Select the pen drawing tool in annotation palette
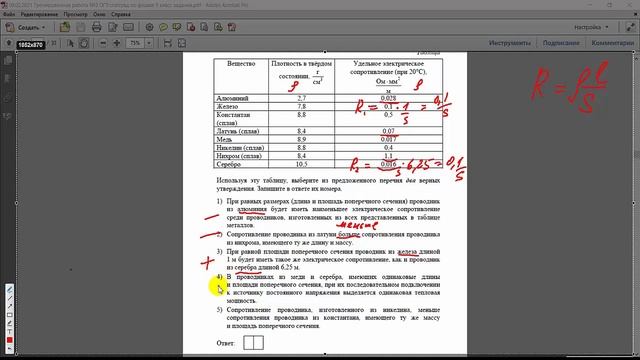This screenshot has height=360, width=640. click(x=10, y=289)
